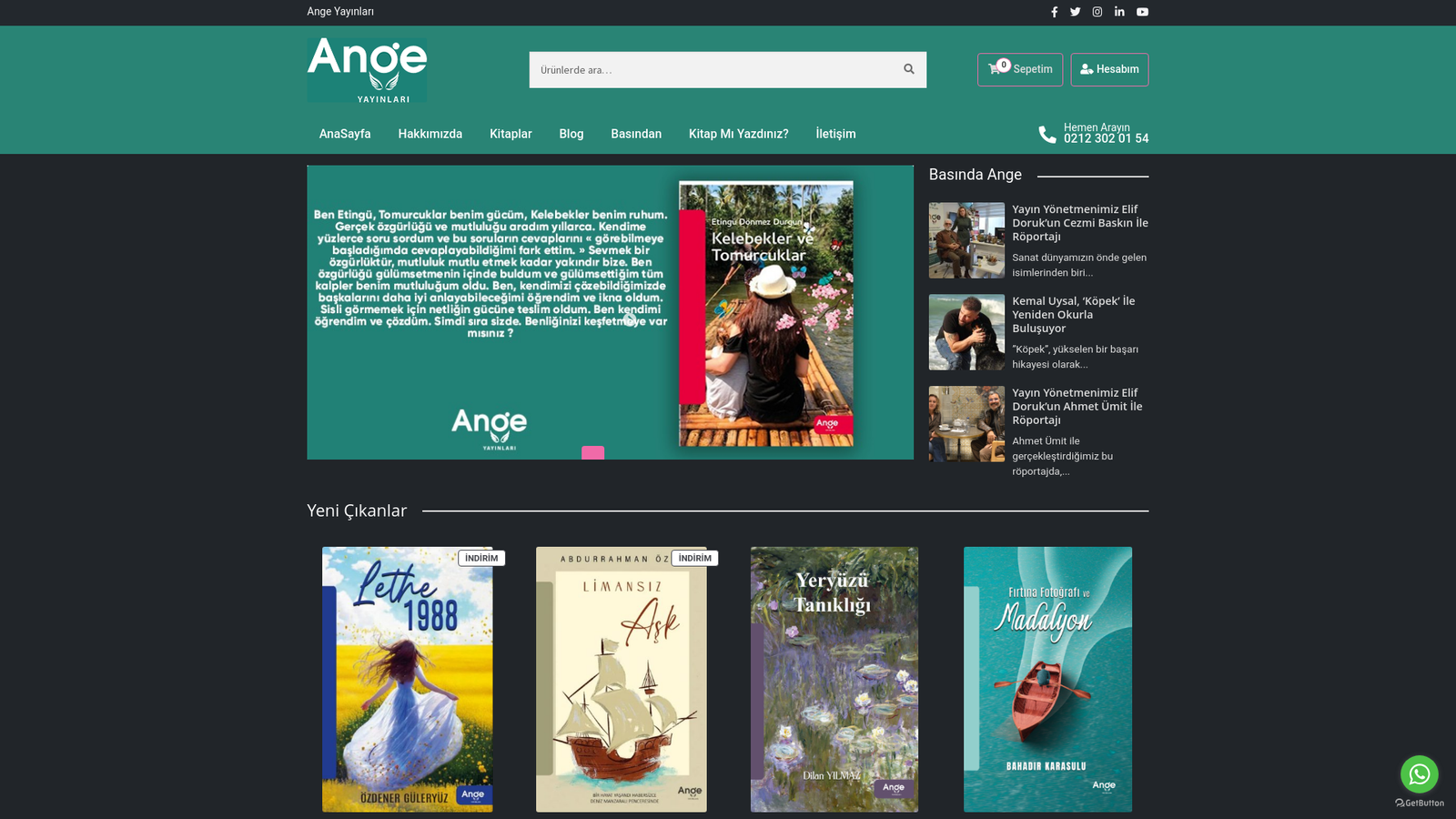Image resolution: width=1456 pixels, height=819 pixels.
Task: Click Kemal Uysal with dog thumbnail
Action: tap(966, 332)
